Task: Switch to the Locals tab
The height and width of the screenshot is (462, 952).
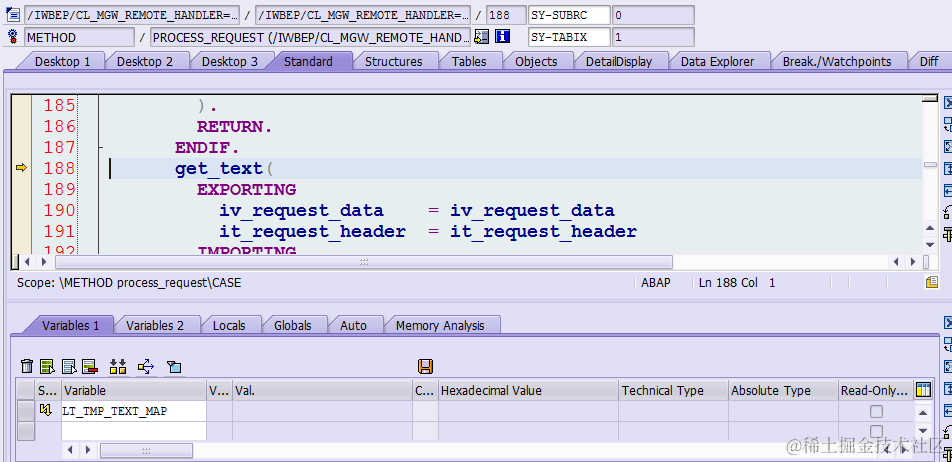Action: 229,325
